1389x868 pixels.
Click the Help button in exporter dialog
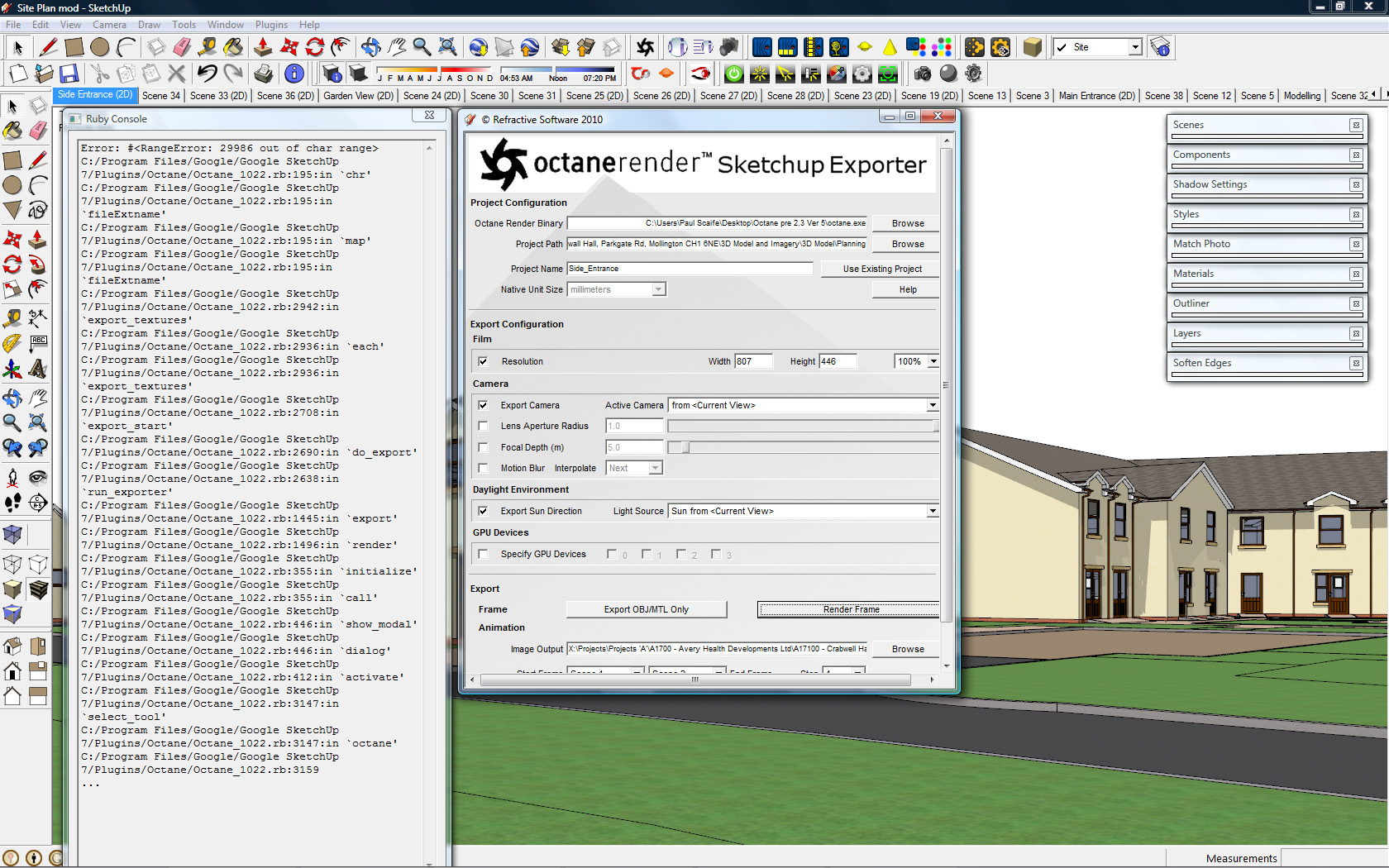point(908,289)
